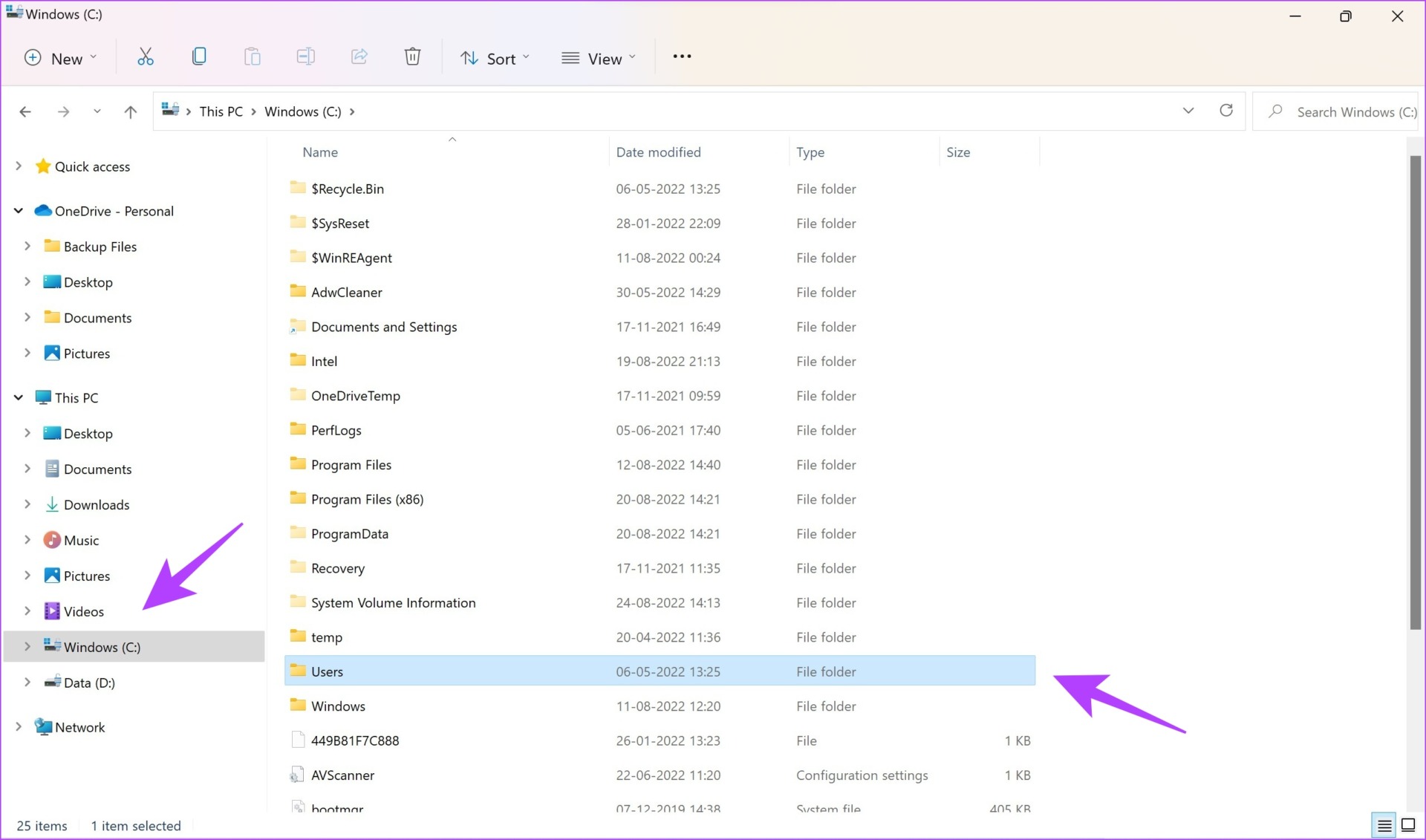
Task: Select the $WinREAgent folder
Action: [x=351, y=258]
